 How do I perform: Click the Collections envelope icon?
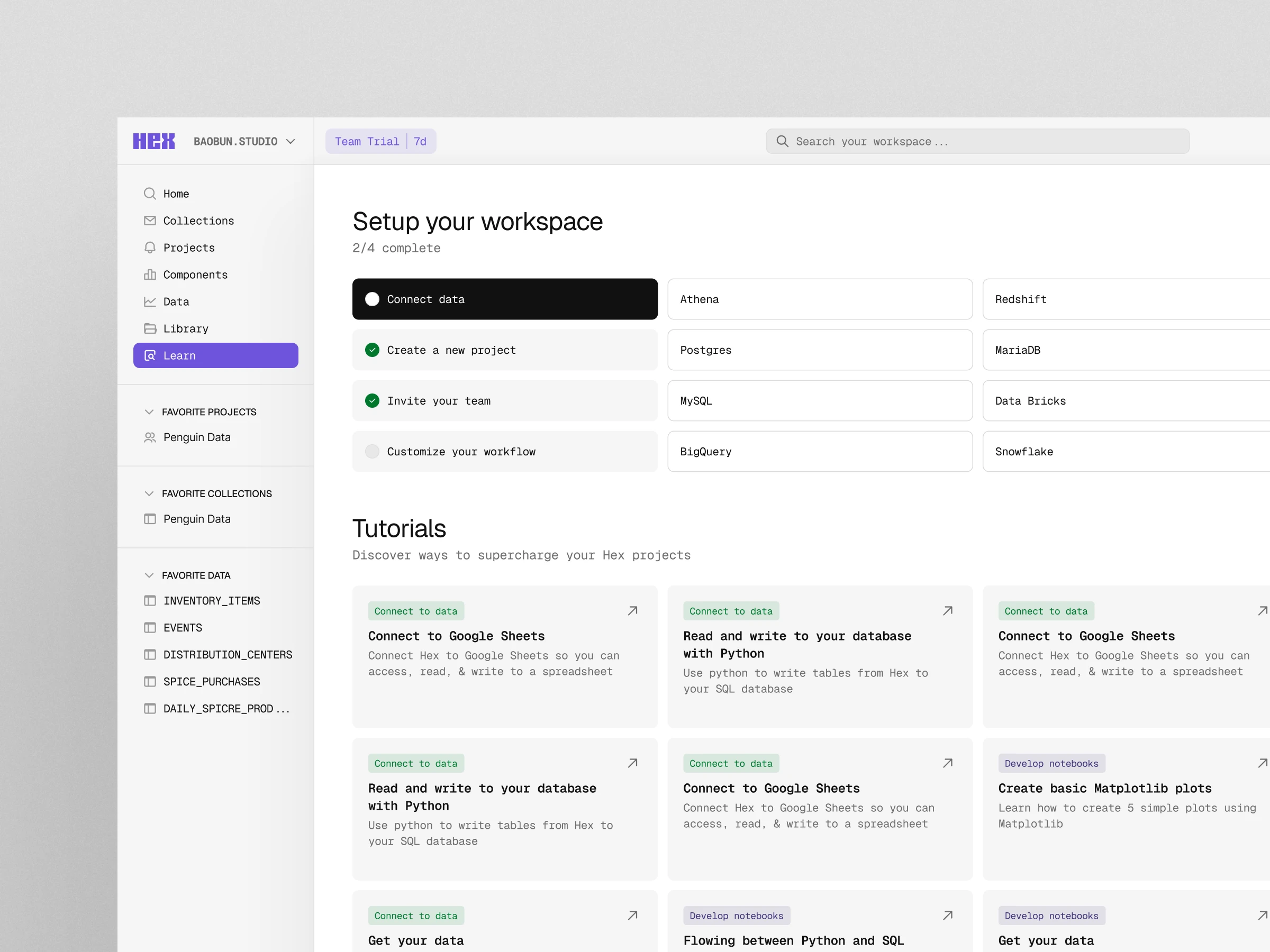[x=150, y=221]
